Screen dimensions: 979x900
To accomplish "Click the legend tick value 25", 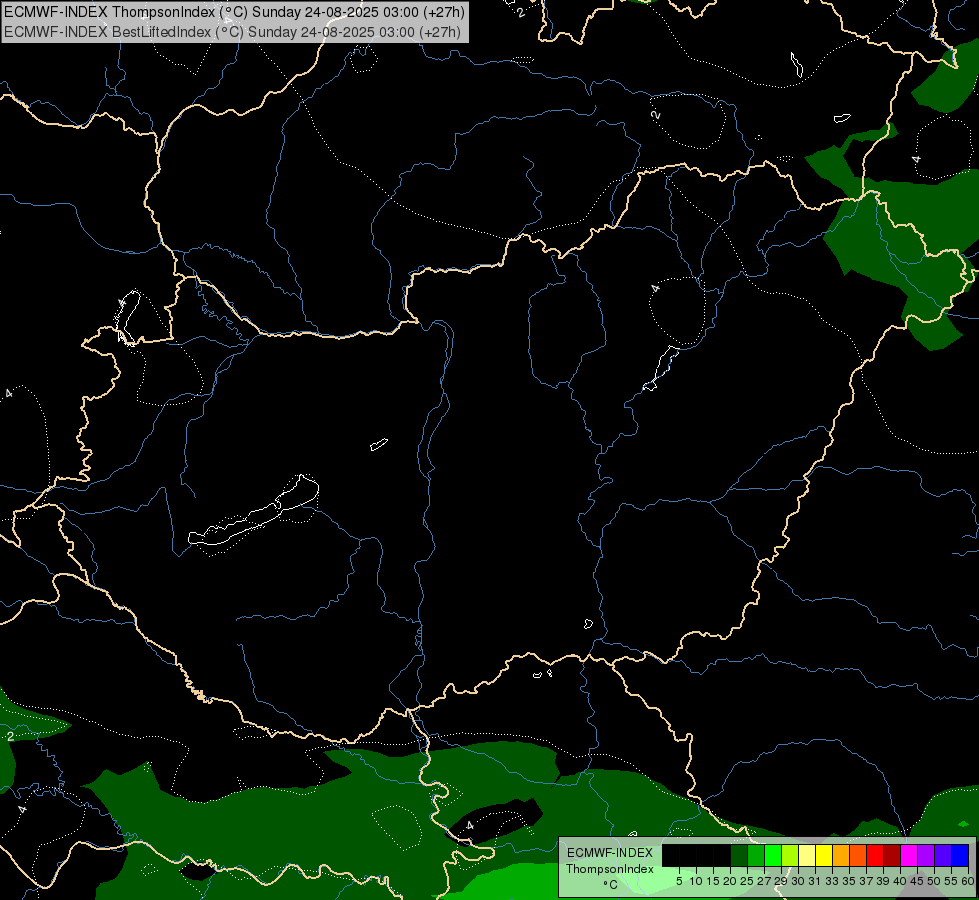I will coord(747,881).
